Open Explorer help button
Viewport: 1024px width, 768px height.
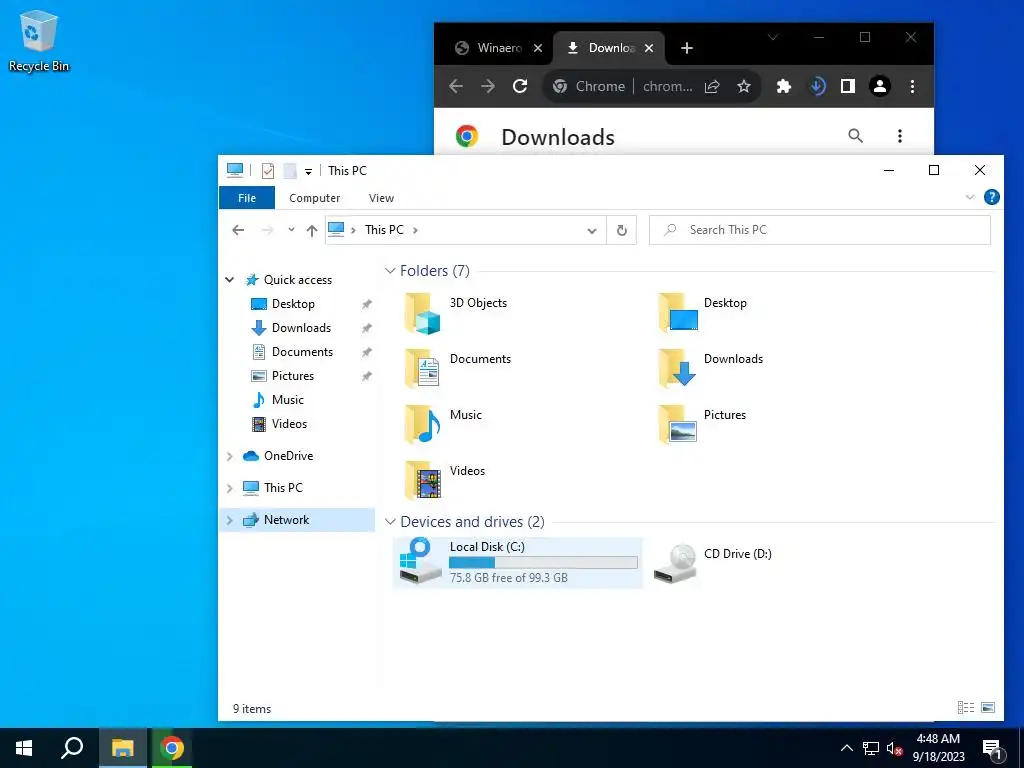tap(991, 197)
